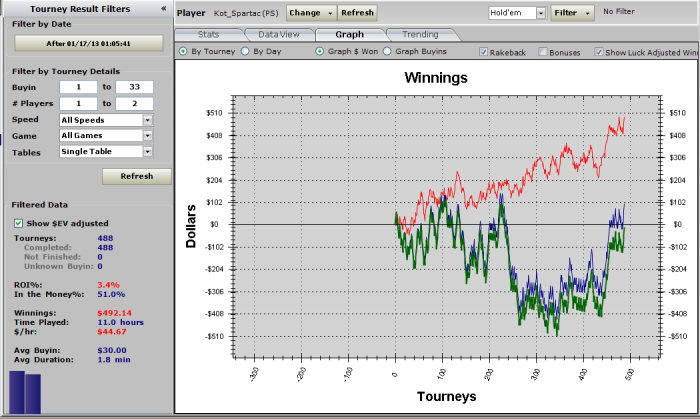
Task: Open the Game All Games dropdown
Action: (x=147, y=136)
